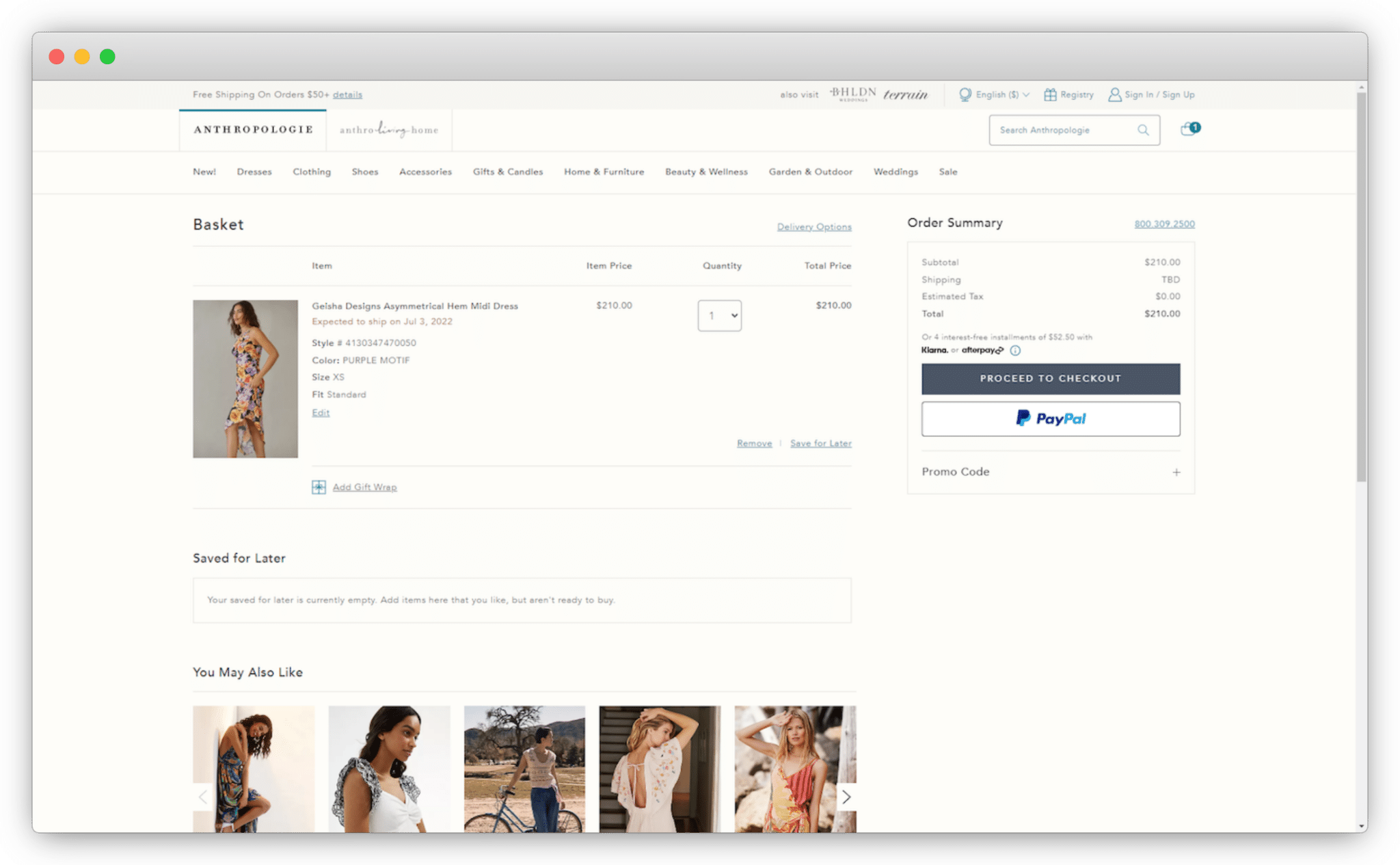Viewport: 1400px width, 865px height.
Task: Click the globe language icon
Action: 965,94
